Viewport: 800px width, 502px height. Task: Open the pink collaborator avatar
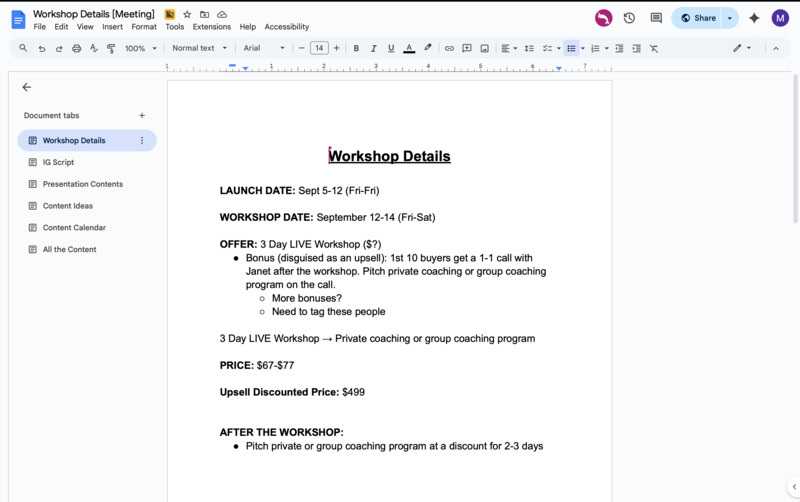click(604, 18)
